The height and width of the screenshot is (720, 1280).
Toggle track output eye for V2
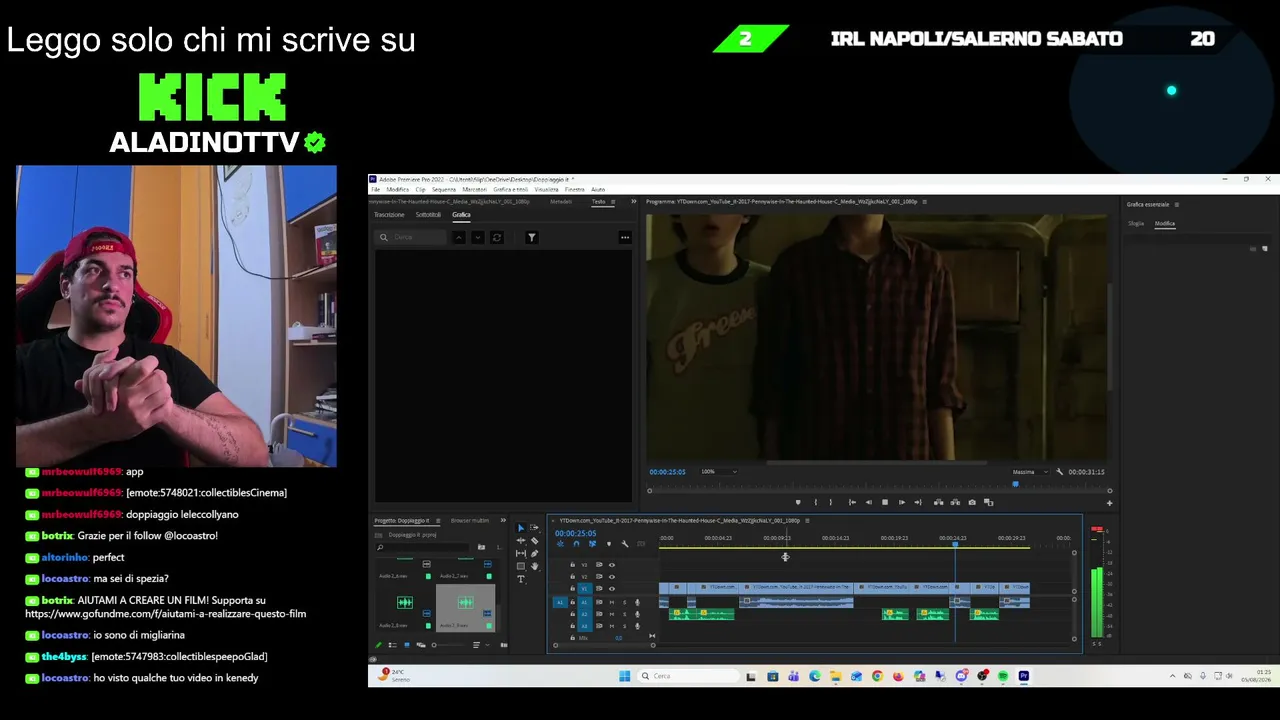(612, 577)
